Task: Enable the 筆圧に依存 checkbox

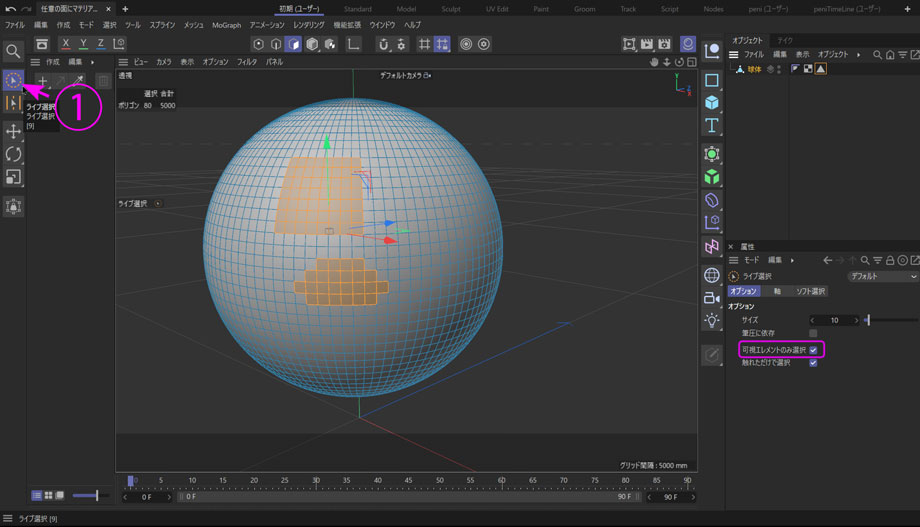Action: [813, 333]
